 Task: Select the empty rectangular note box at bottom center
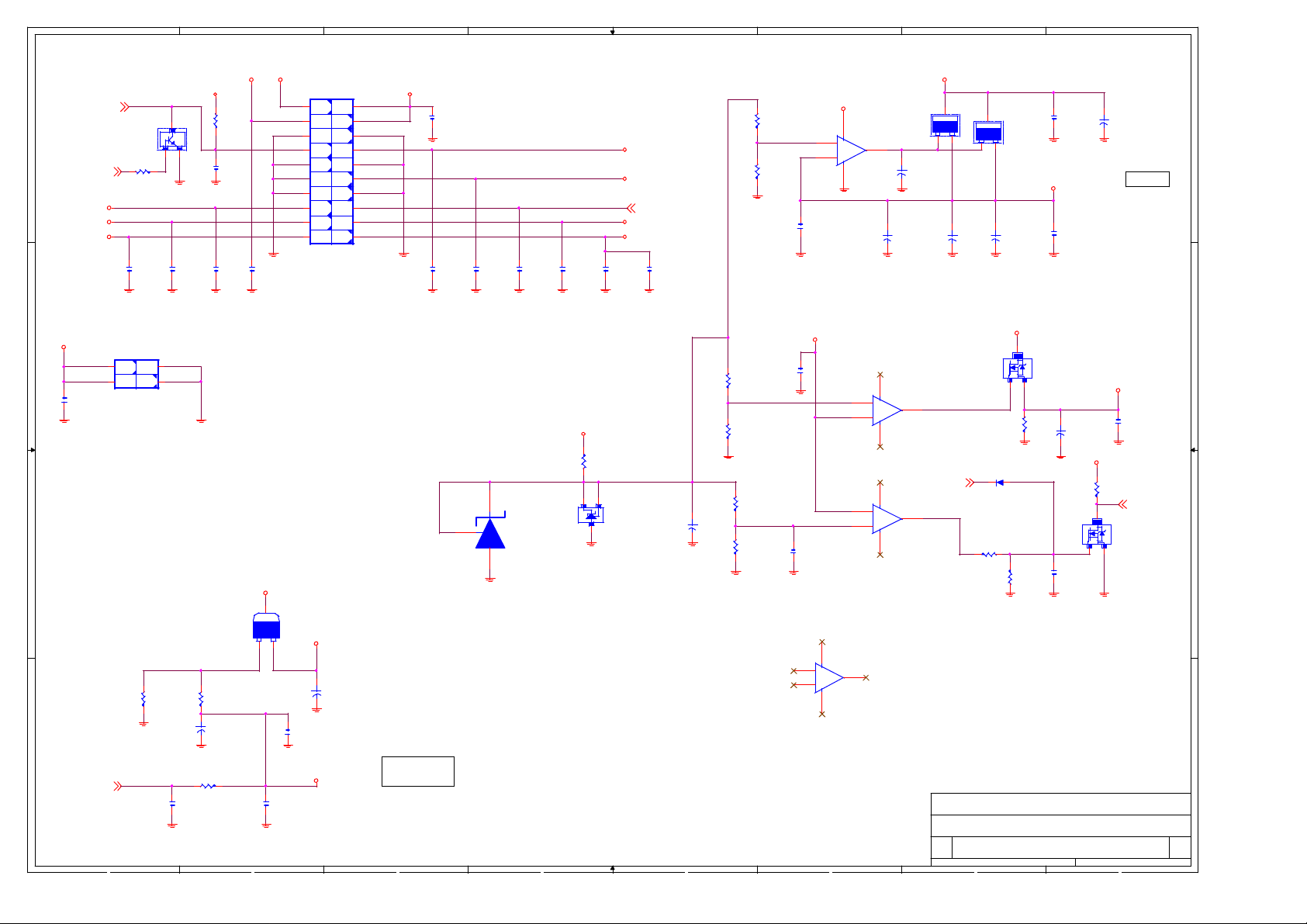coord(418,771)
